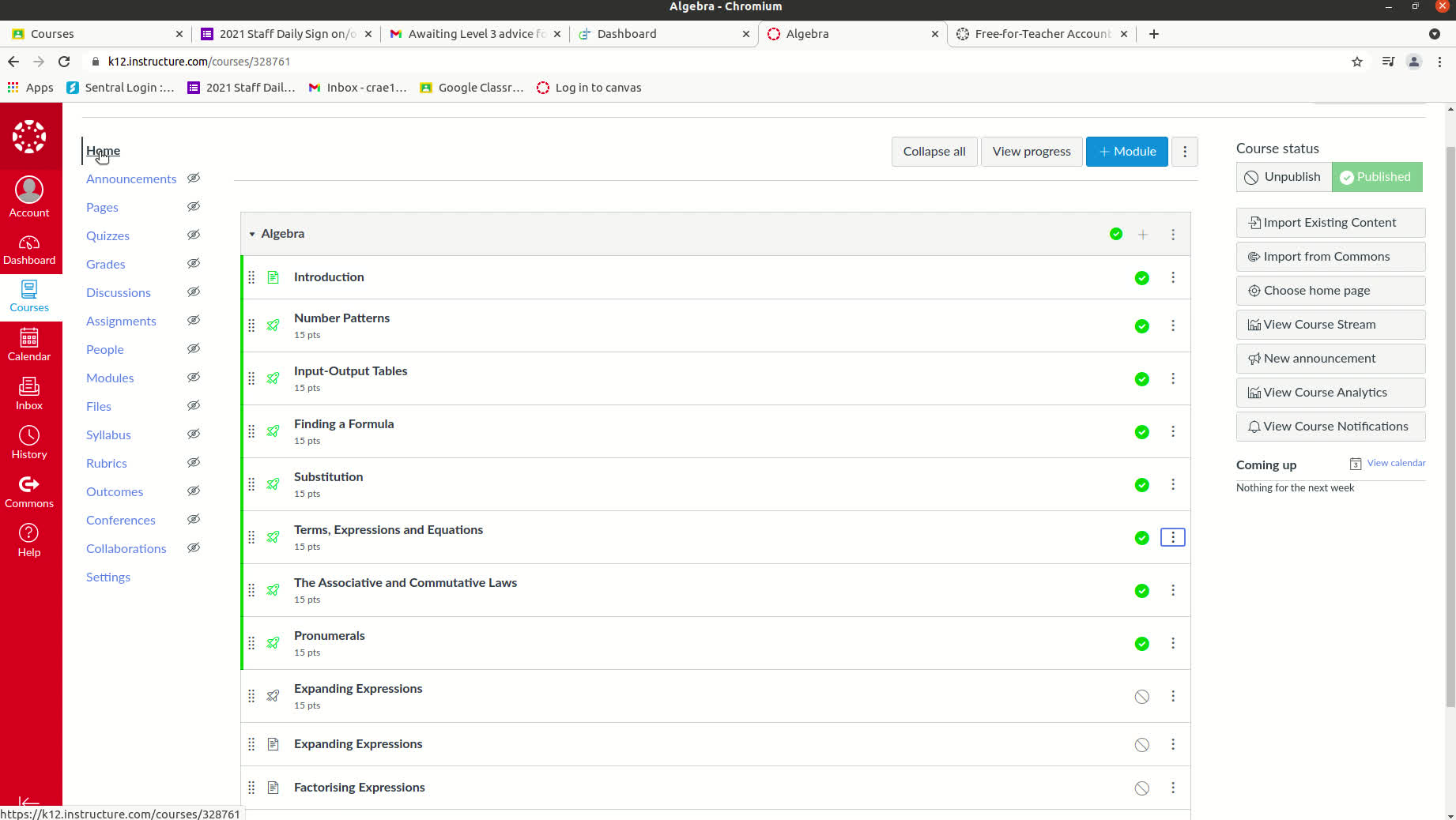Open options menu for Number Patterns

coord(1173,325)
